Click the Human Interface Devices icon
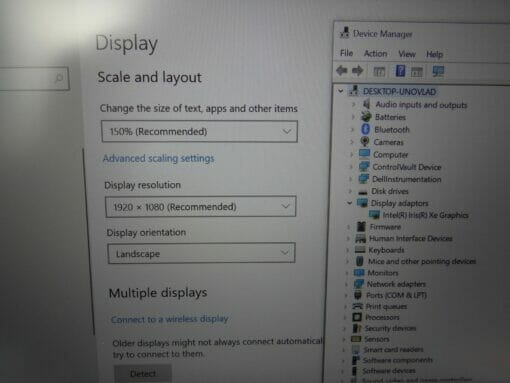 tap(360, 238)
